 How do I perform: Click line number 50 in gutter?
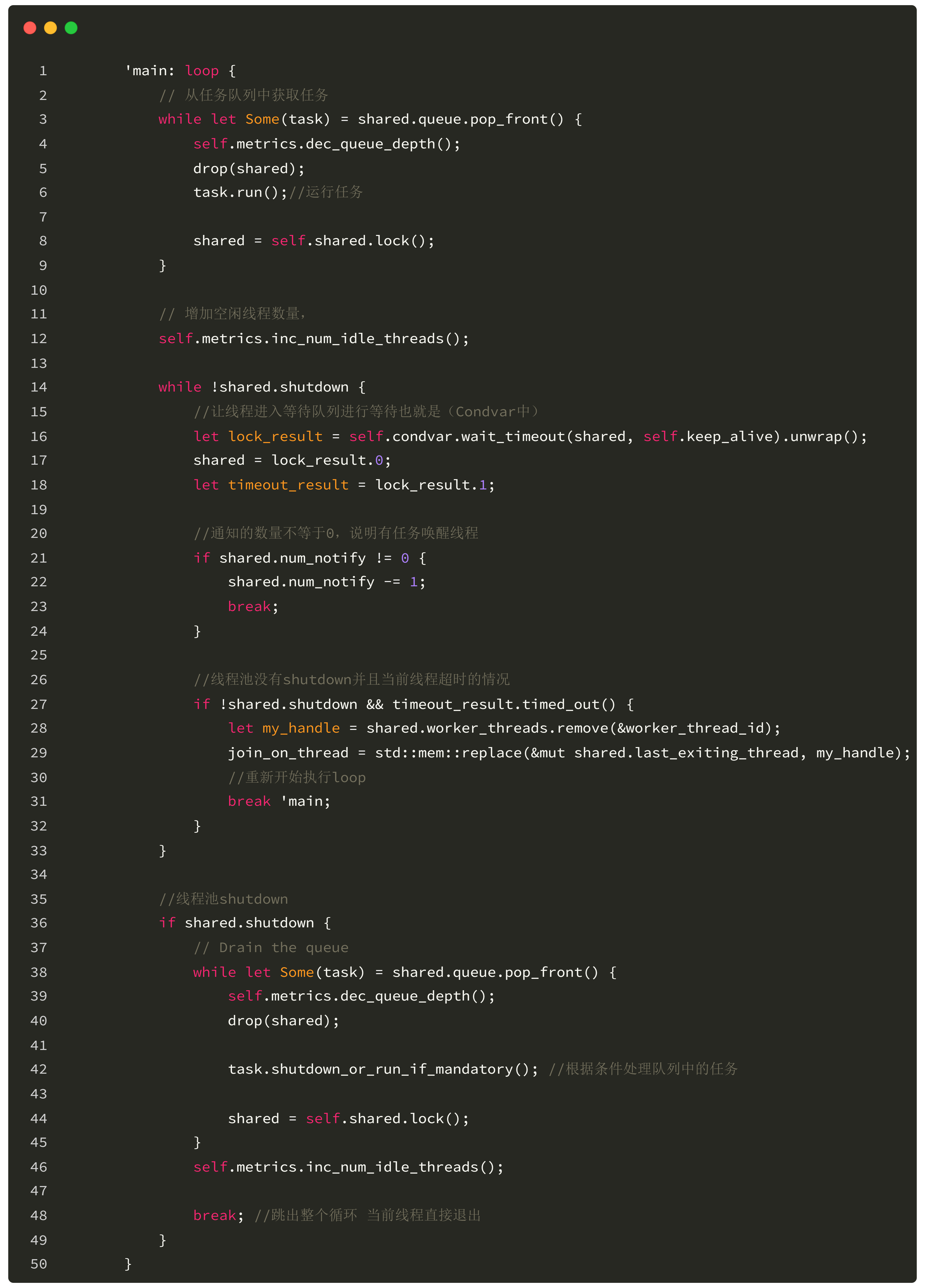(x=39, y=1264)
